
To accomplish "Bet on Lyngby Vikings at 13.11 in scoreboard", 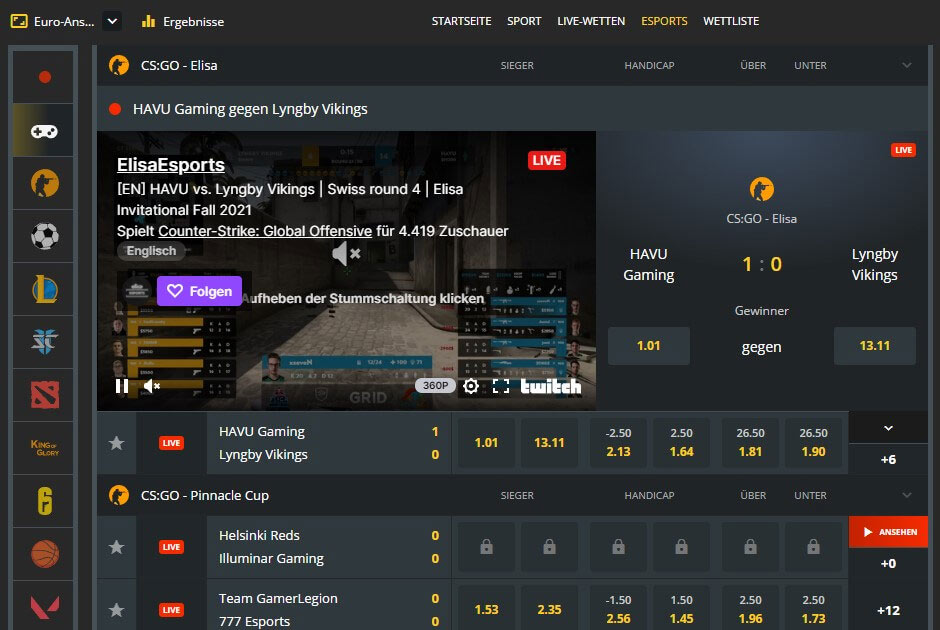I will [x=875, y=346].
